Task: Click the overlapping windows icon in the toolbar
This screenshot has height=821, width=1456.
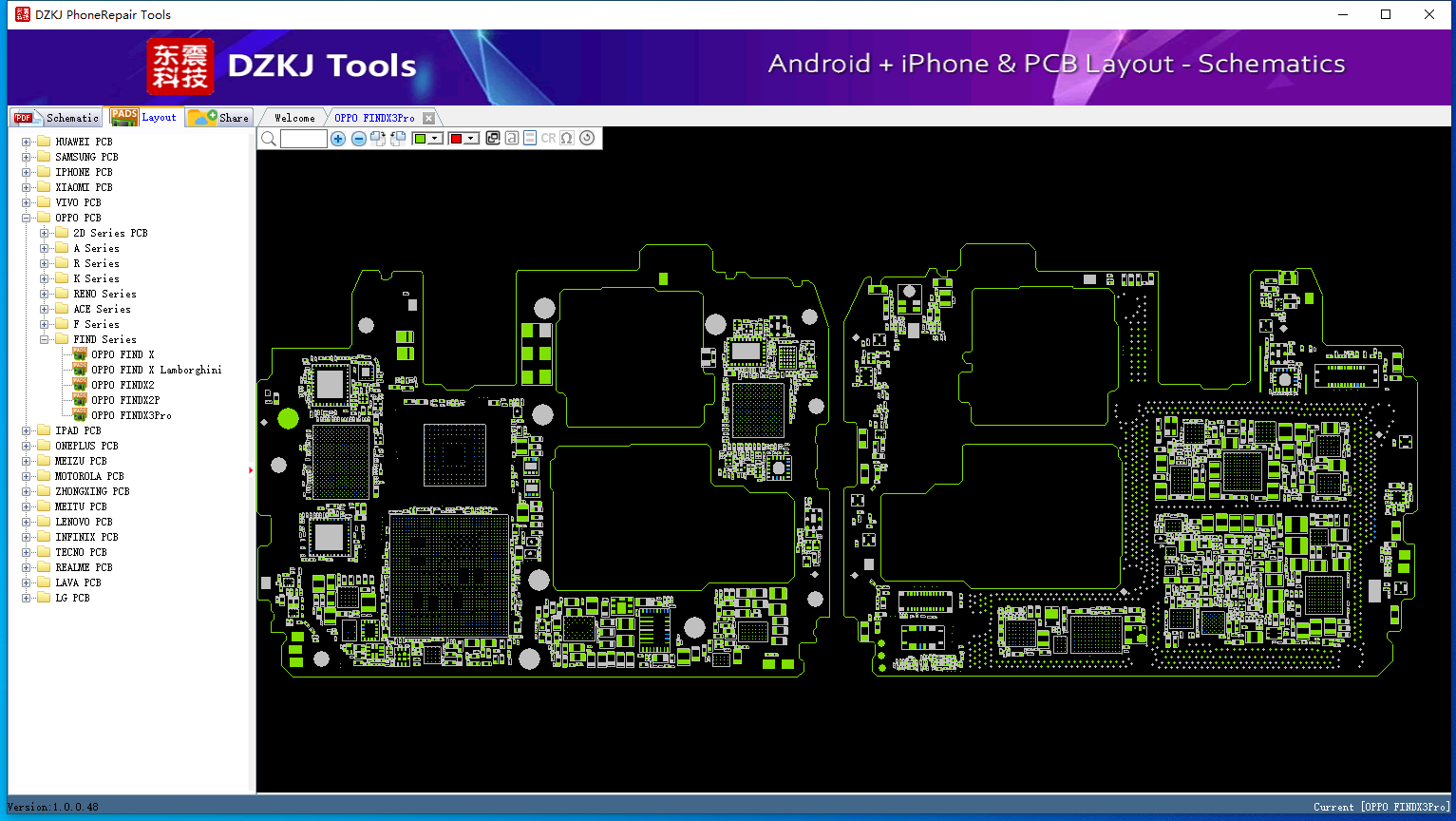Action: [493, 138]
